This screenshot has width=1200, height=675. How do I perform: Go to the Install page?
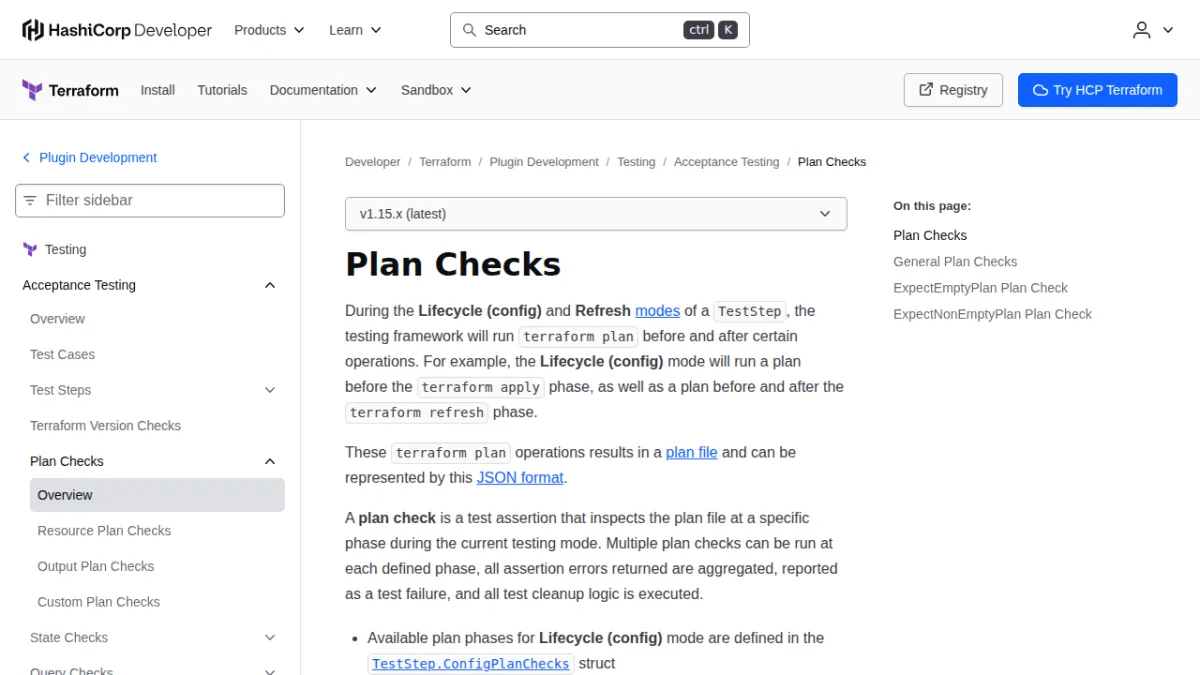coord(158,90)
